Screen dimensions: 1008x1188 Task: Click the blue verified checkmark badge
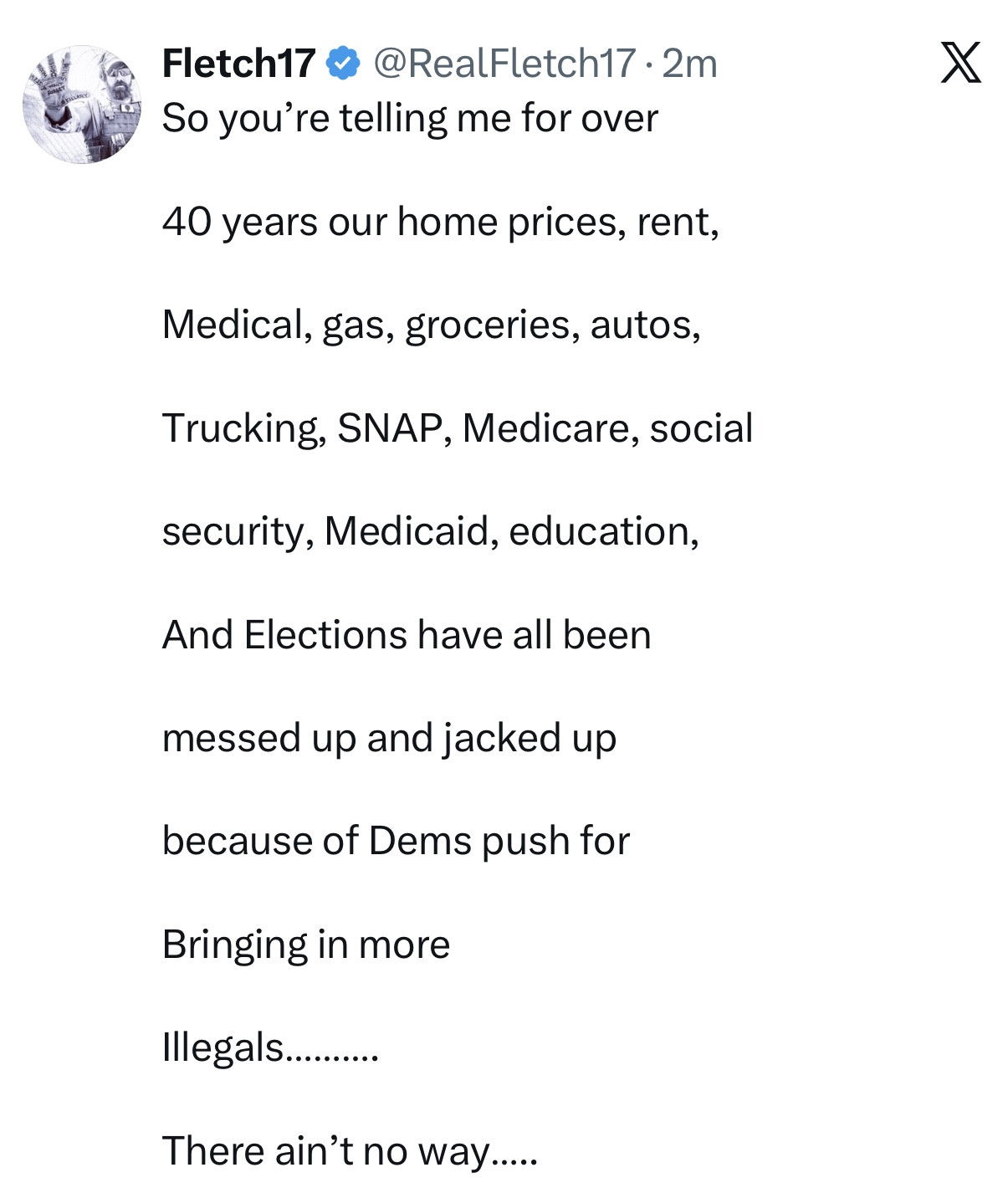(x=343, y=64)
